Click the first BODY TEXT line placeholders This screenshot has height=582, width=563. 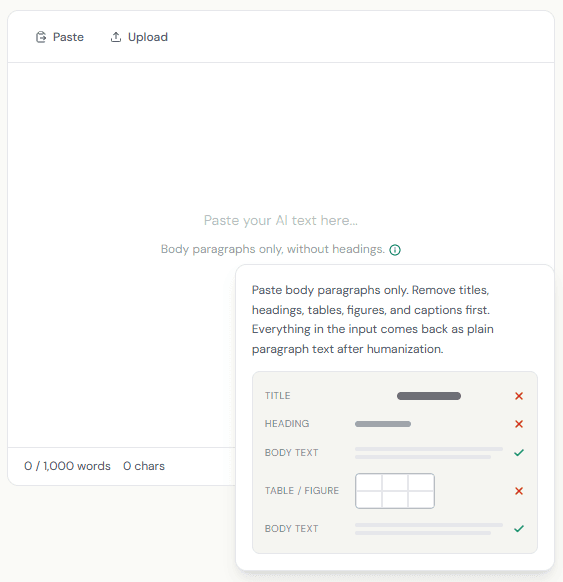click(x=429, y=453)
